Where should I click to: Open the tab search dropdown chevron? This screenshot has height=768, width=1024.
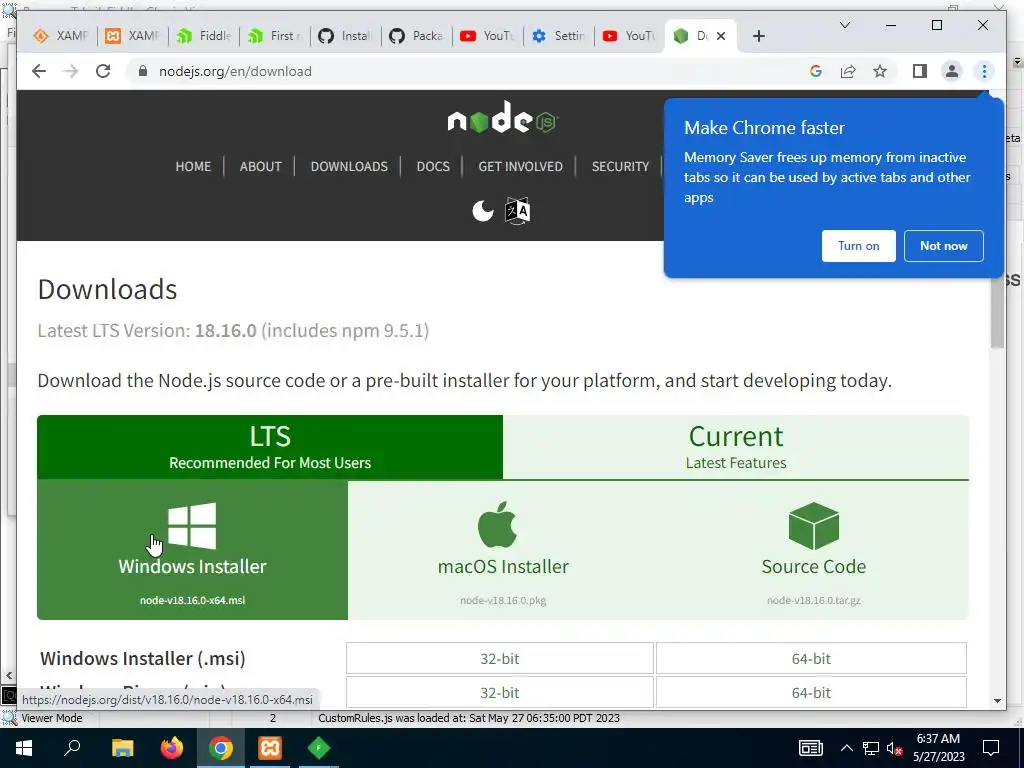[x=844, y=25]
